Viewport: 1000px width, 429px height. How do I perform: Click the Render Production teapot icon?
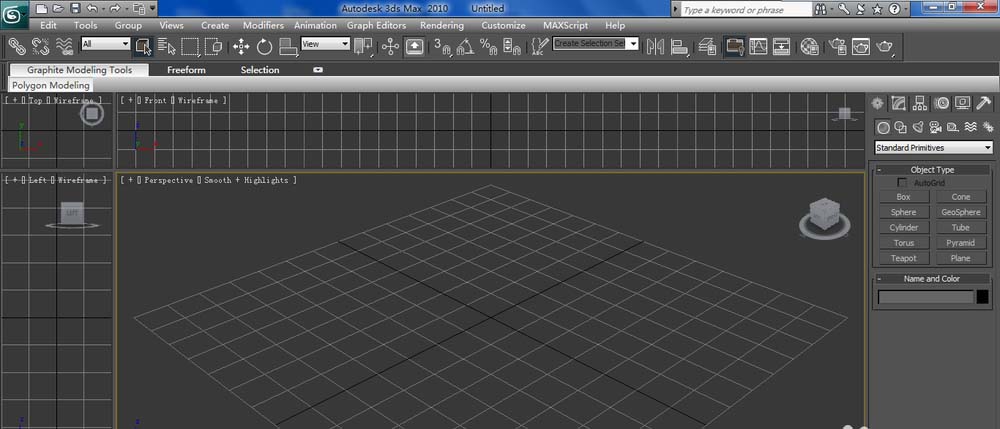tap(885, 47)
